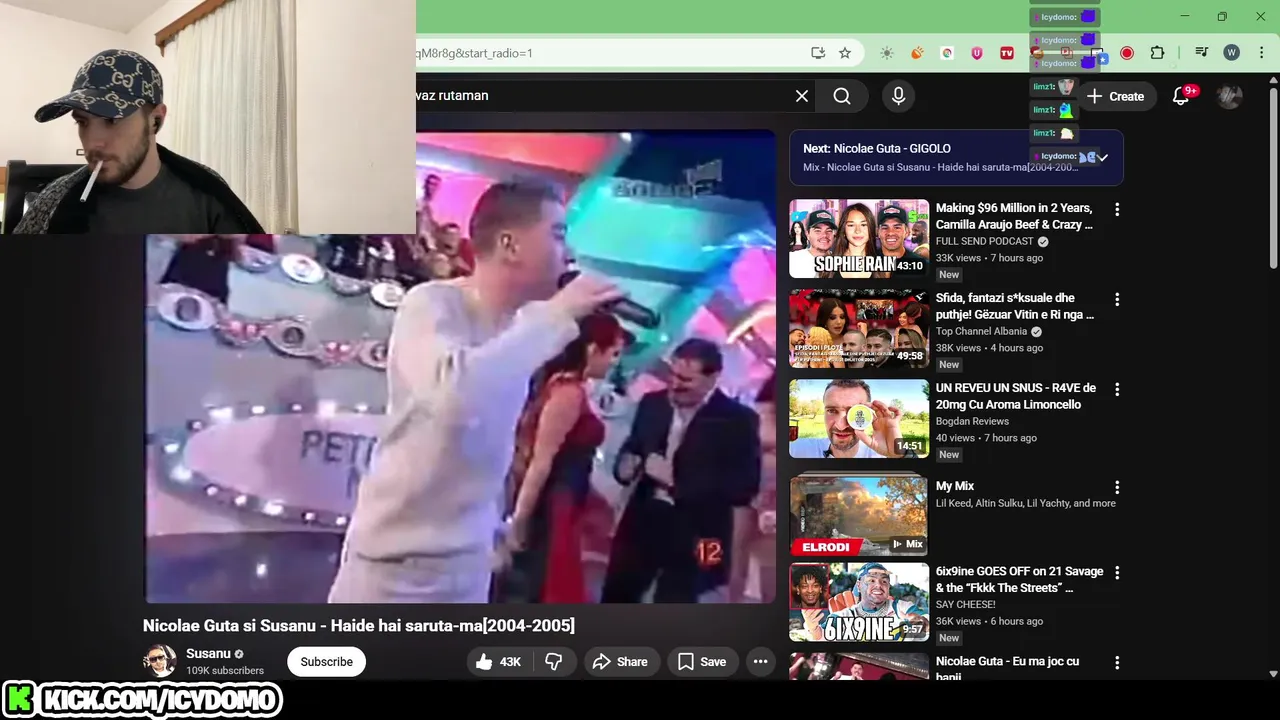The height and width of the screenshot is (720, 1280).
Task: Open the Extensions puzzle piece menu
Action: click(1157, 53)
